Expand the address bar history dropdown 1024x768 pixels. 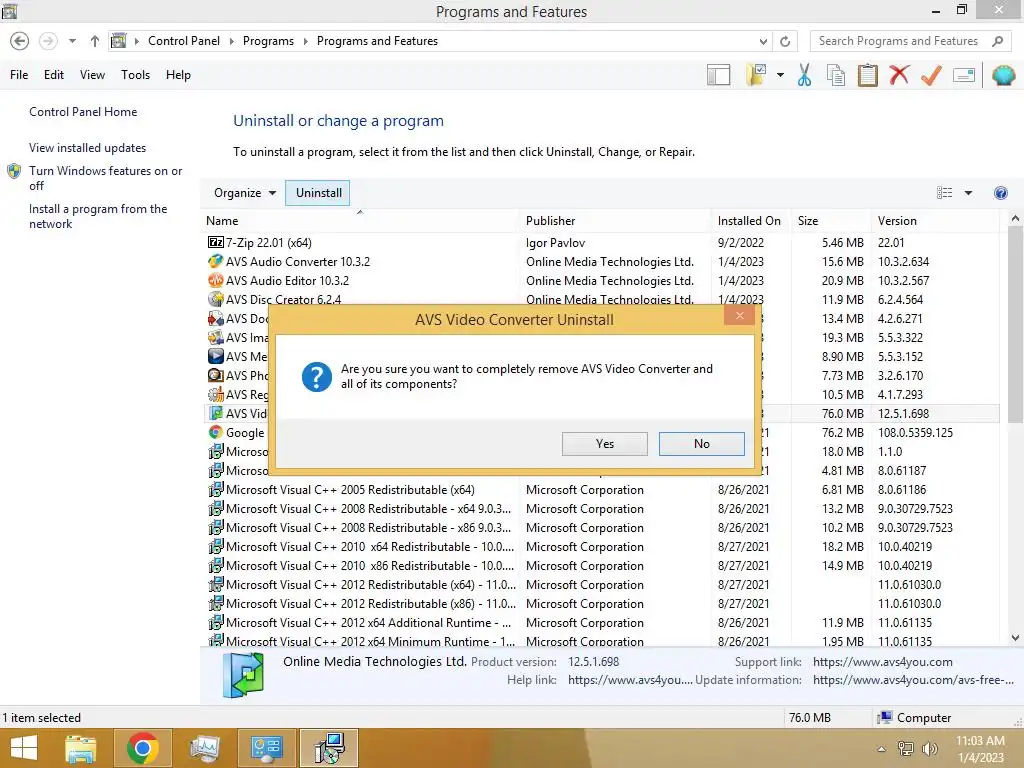(763, 41)
